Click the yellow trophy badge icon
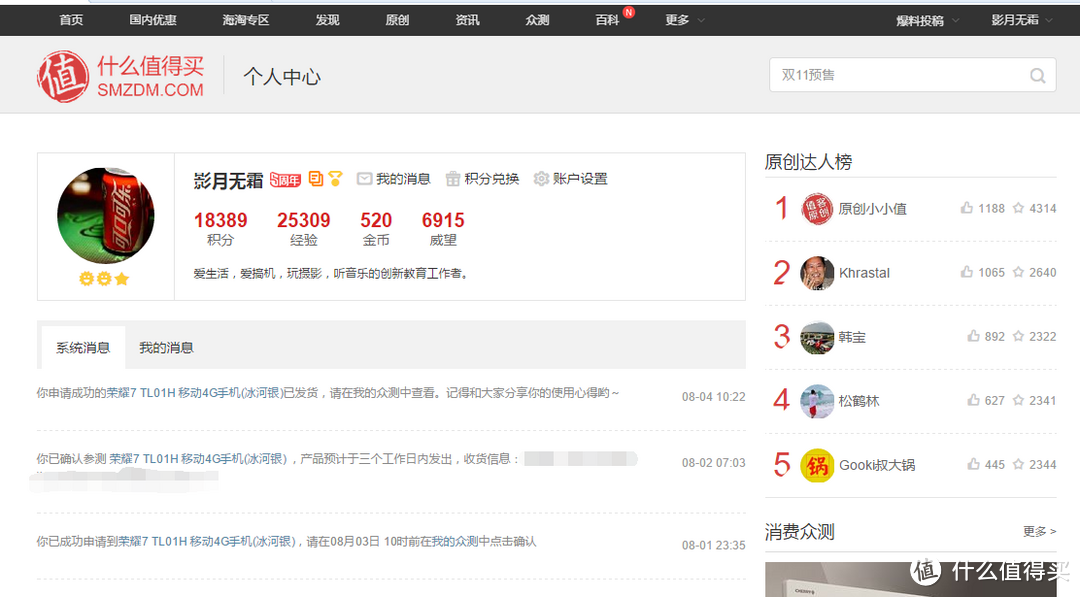This screenshot has width=1080, height=597. pos(335,179)
